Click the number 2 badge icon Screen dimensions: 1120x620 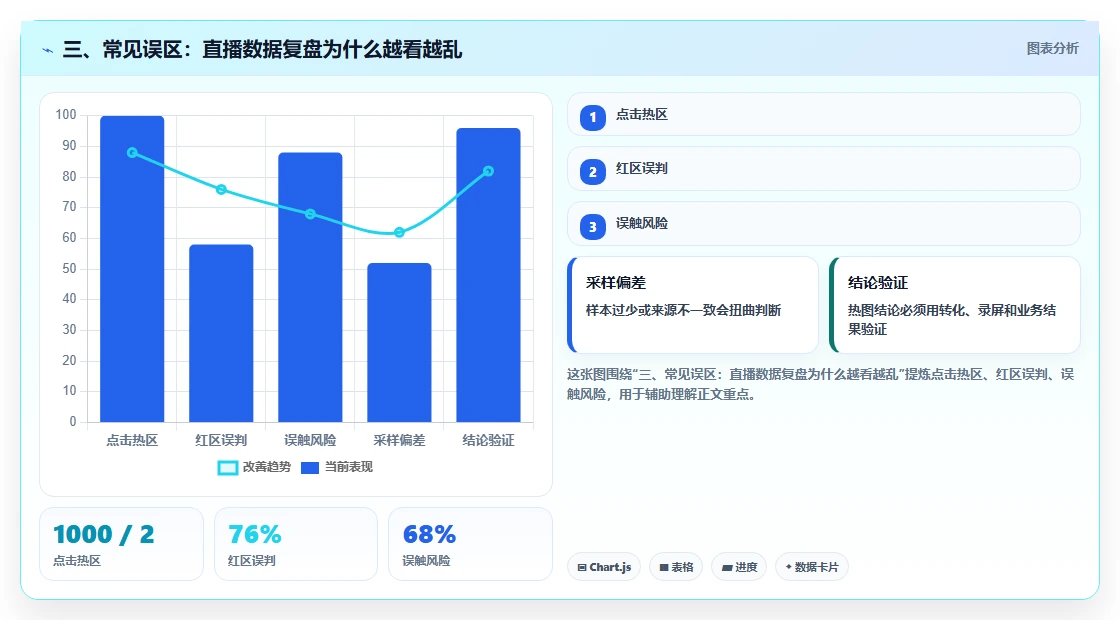[593, 172]
